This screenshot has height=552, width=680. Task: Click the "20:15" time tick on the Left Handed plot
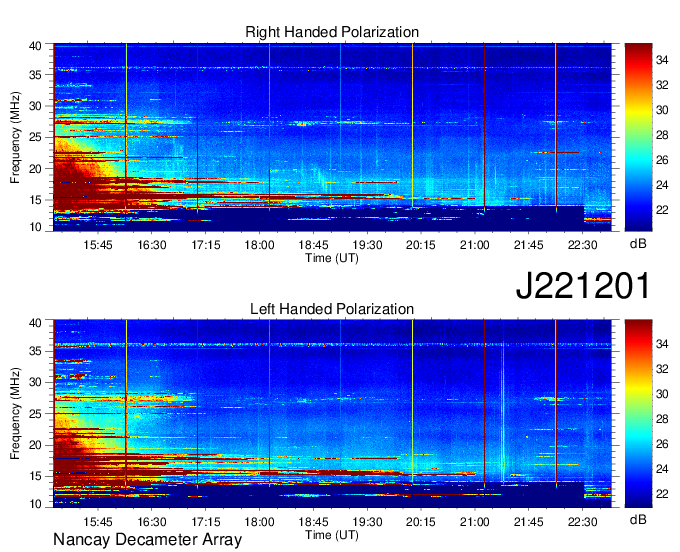click(421, 522)
